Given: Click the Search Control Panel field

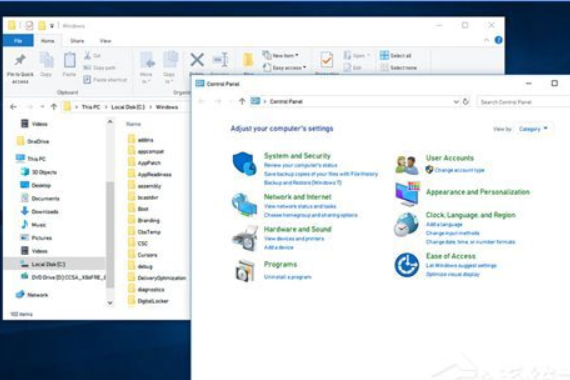Looking at the screenshot, I should pos(523,102).
